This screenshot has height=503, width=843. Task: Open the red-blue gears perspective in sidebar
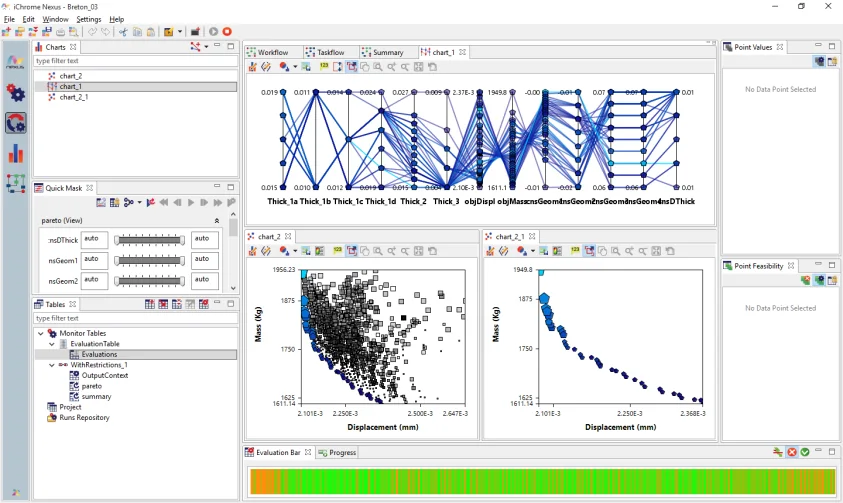16,92
